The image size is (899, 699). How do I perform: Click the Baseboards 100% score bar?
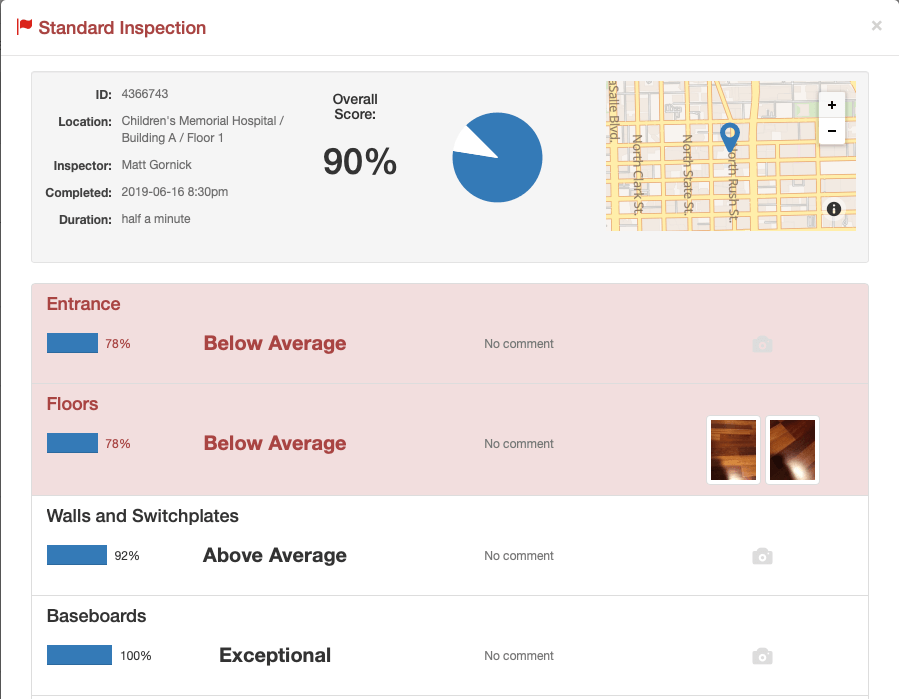coord(79,655)
